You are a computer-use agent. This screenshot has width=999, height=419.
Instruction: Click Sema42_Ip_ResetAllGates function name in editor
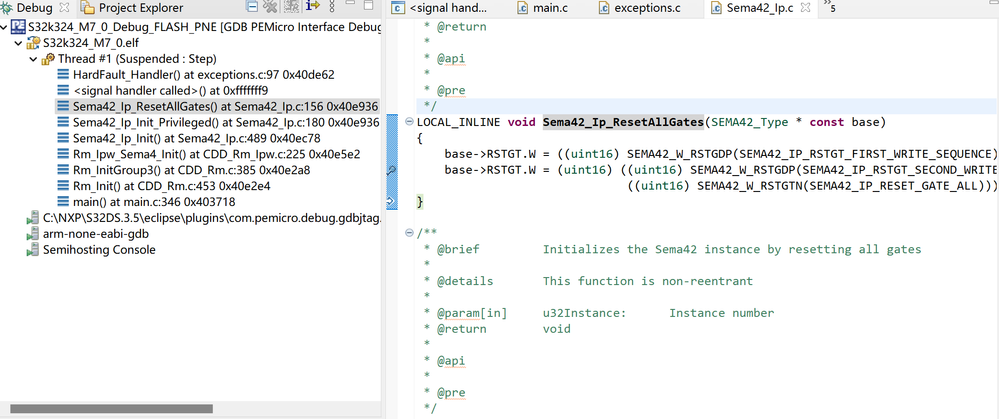coord(622,122)
